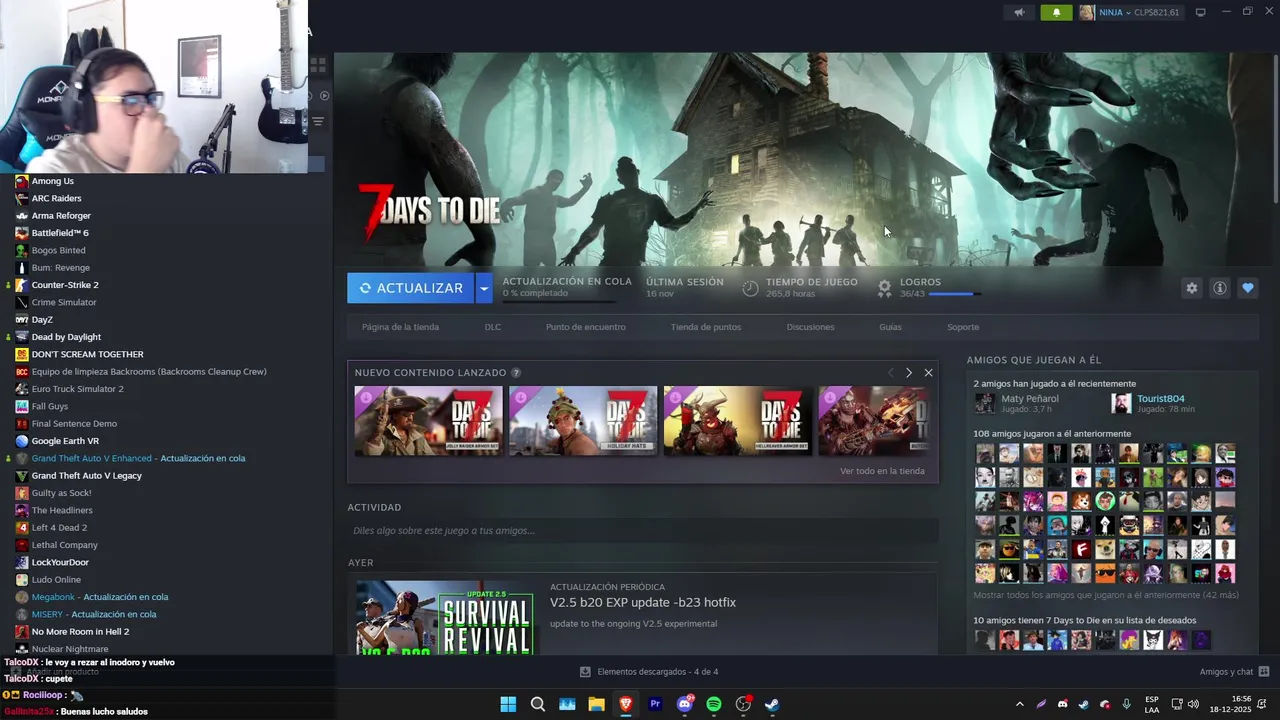Open the Holiday Hats DLC thumbnail
This screenshot has width=1280, height=720.
tap(583, 421)
